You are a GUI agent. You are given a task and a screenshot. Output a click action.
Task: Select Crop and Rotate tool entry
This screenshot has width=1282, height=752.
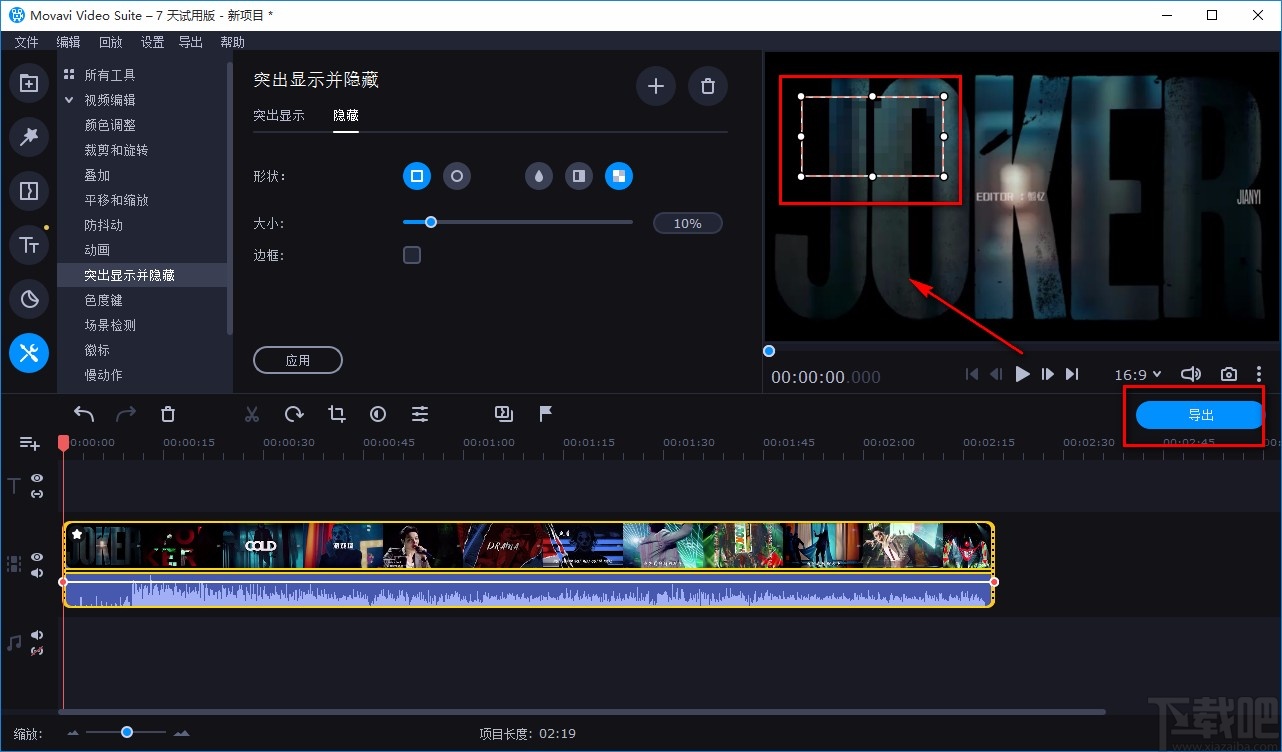click(116, 150)
